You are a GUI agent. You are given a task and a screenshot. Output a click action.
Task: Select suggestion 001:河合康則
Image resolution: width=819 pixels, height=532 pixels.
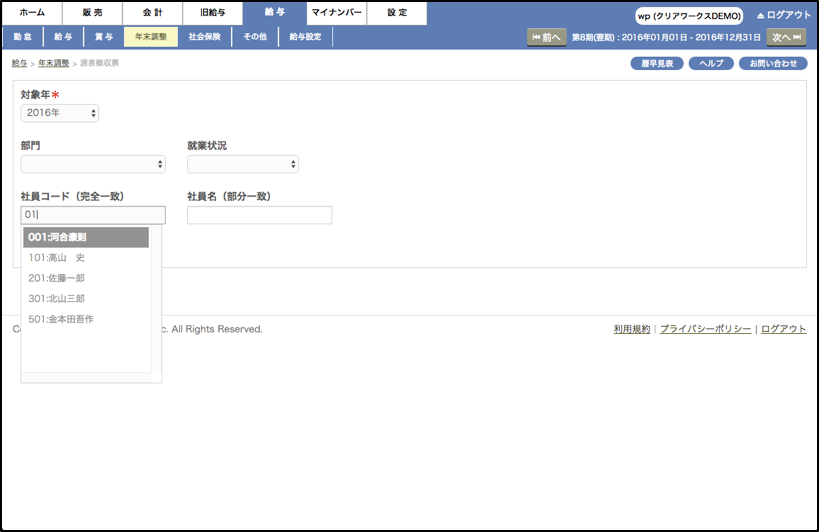[x=86, y=237]
